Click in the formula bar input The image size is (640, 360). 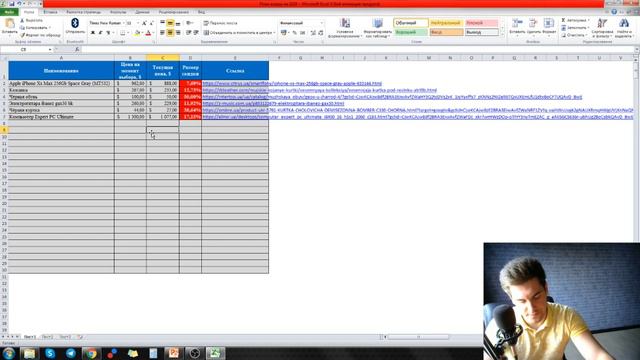coord(357,49)
